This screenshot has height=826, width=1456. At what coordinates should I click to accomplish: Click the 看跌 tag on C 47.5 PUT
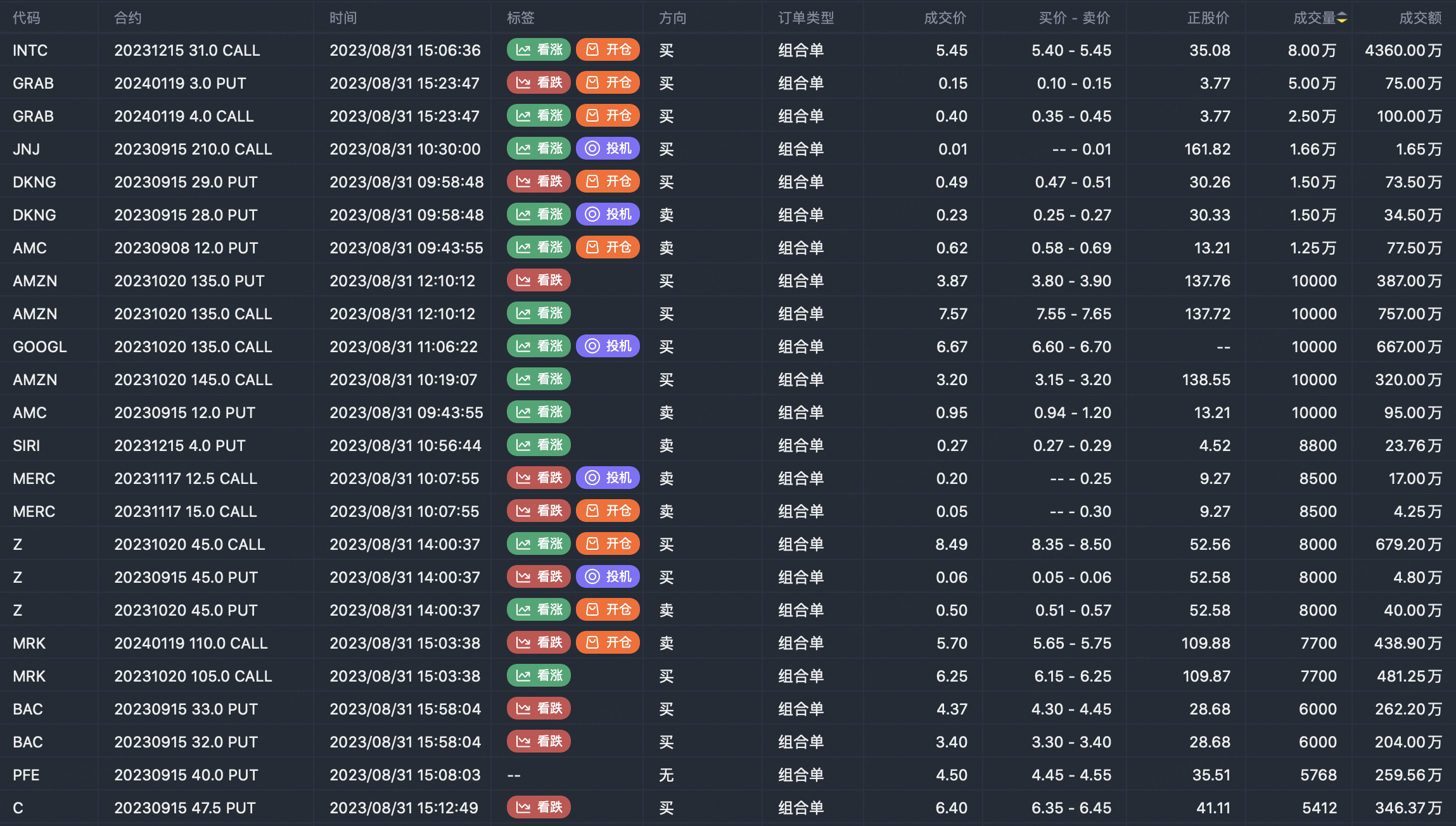[x=539, y=808]
